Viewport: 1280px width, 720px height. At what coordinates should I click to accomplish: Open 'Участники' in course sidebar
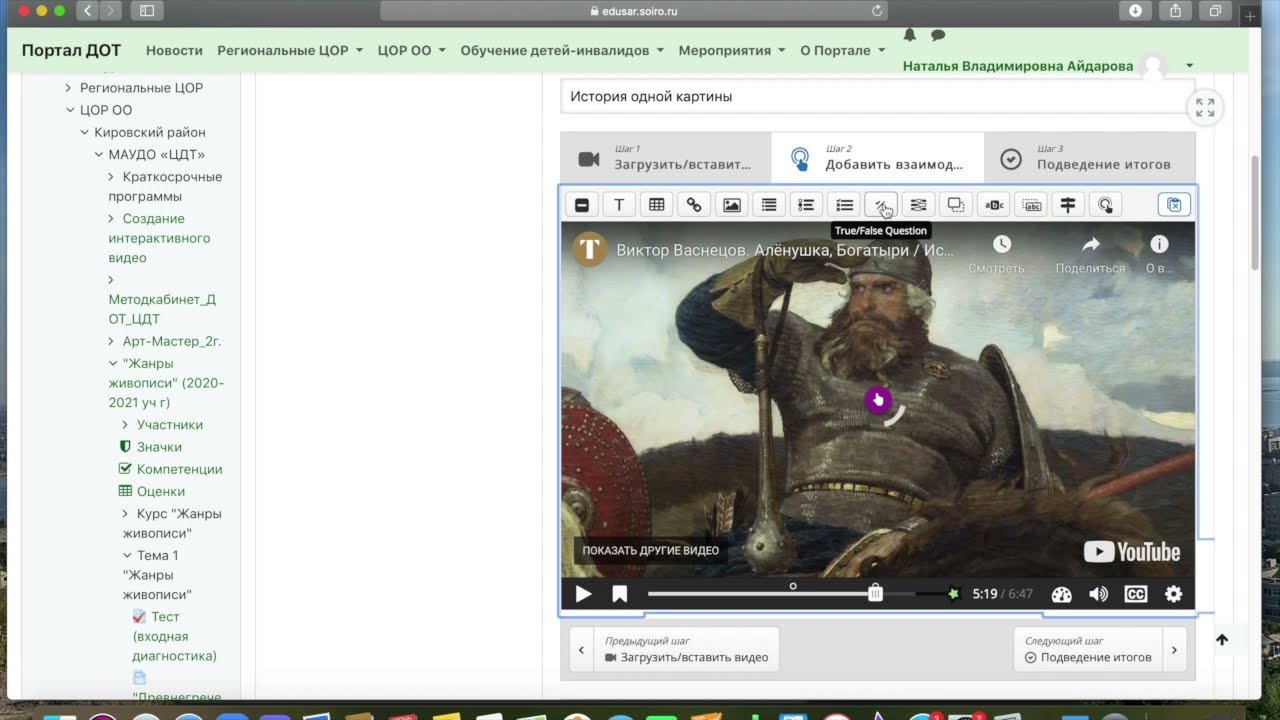(170, 425)
